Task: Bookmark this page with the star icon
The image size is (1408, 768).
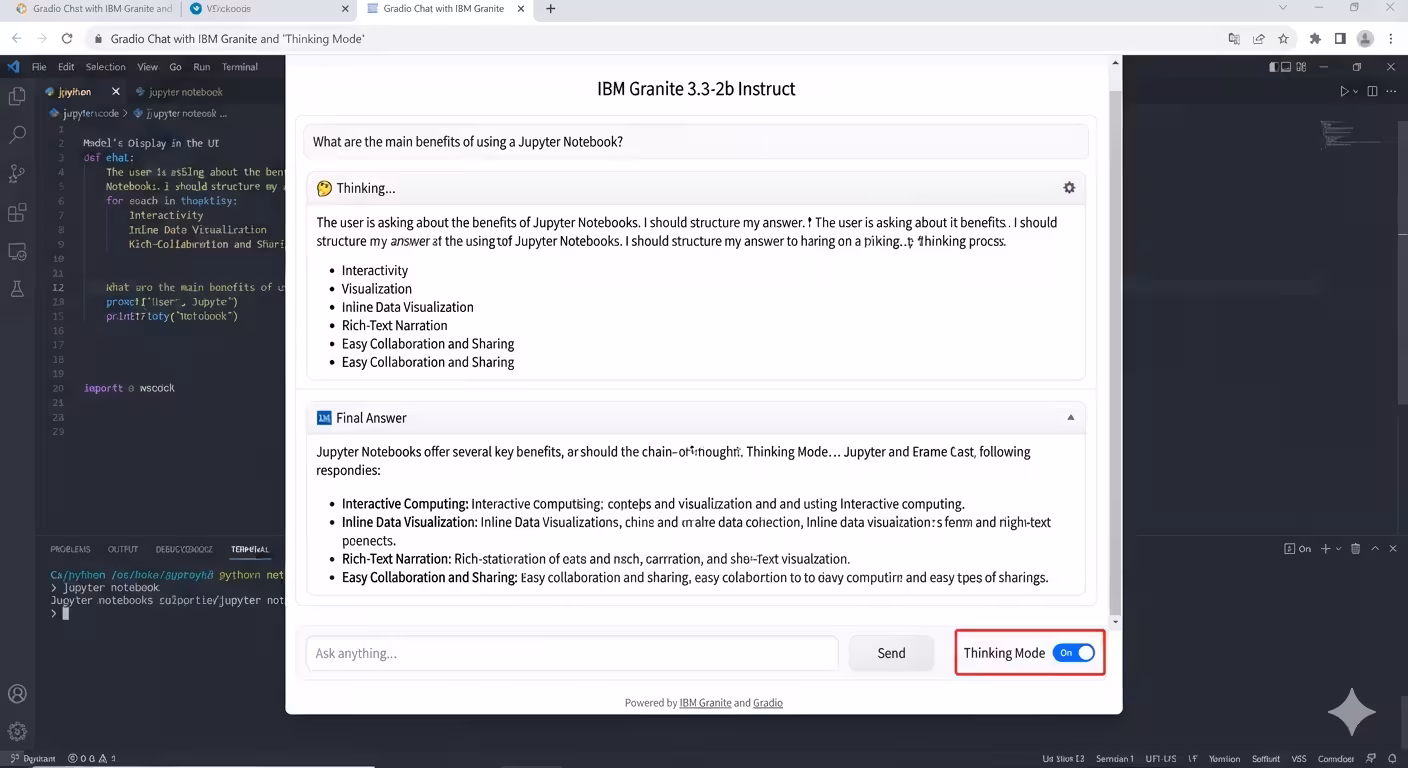Action: [x=1284, y=39]
